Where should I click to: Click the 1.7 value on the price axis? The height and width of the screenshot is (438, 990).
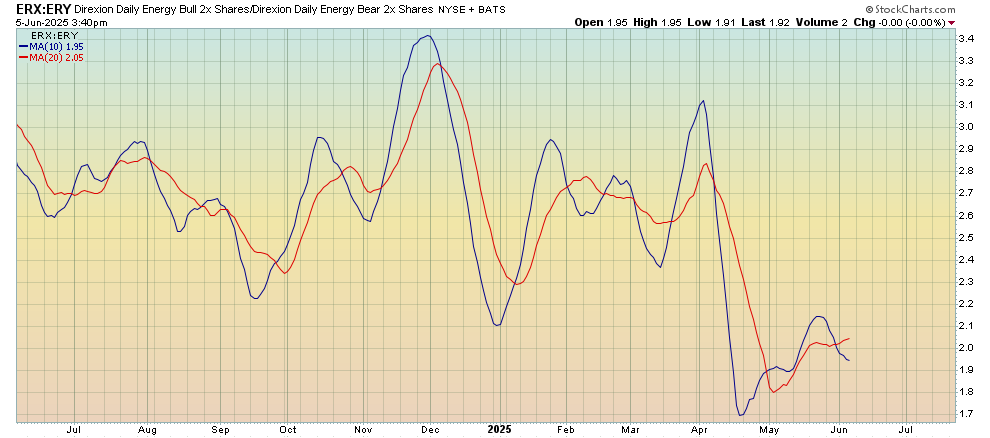pyautogui.click(x=966, y=413)
